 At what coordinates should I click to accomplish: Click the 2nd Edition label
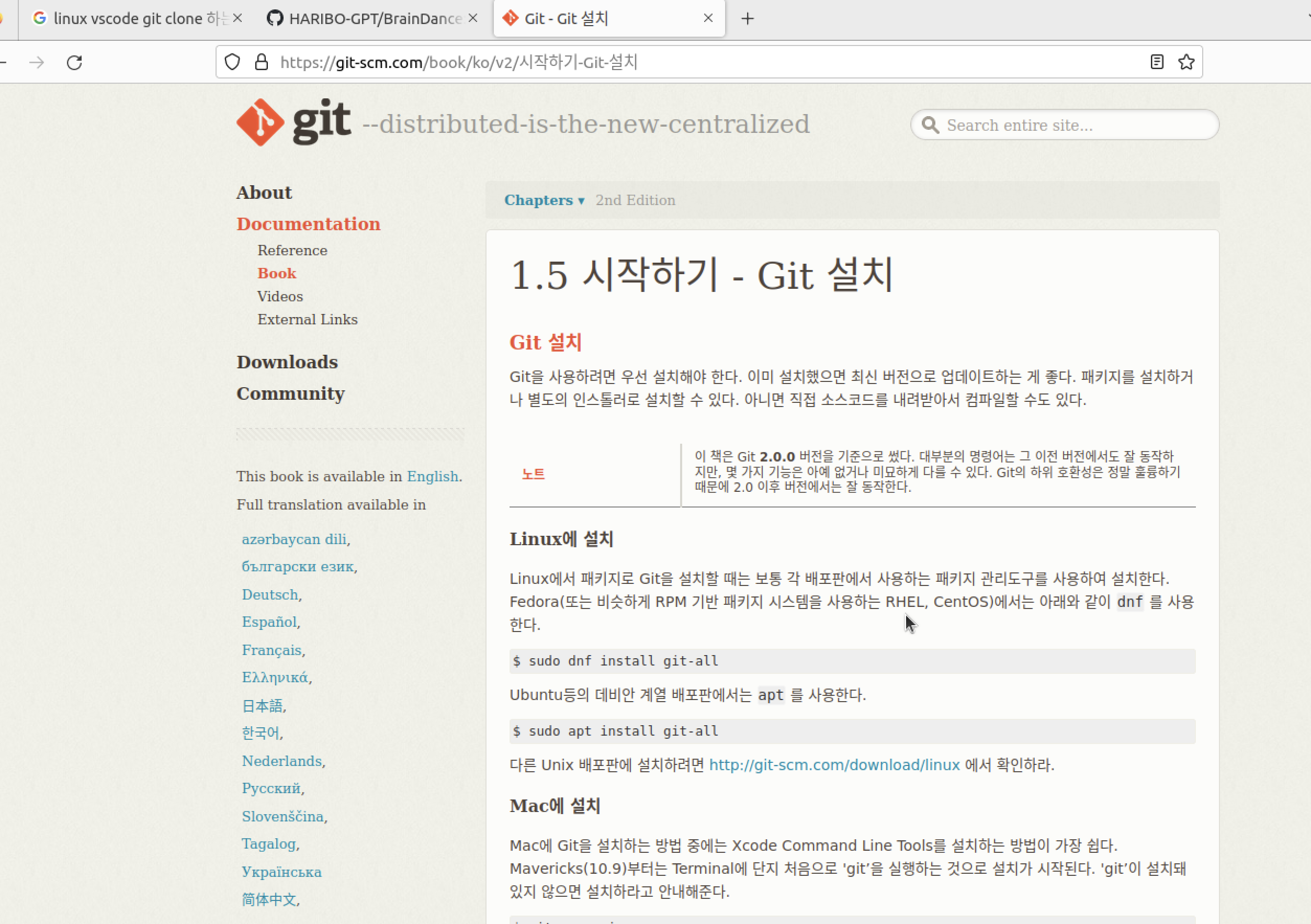pyautogui.click(x=636, y=200)
